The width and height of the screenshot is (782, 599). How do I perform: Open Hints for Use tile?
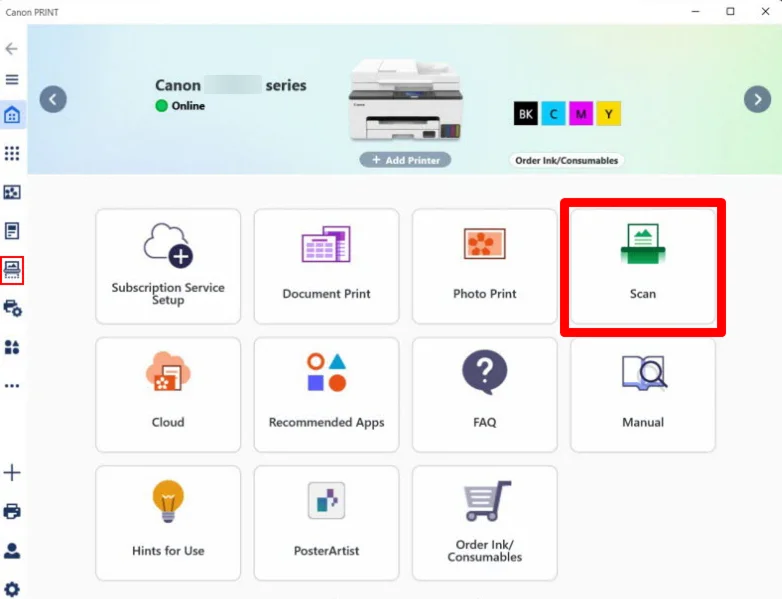tap(168, 522)
